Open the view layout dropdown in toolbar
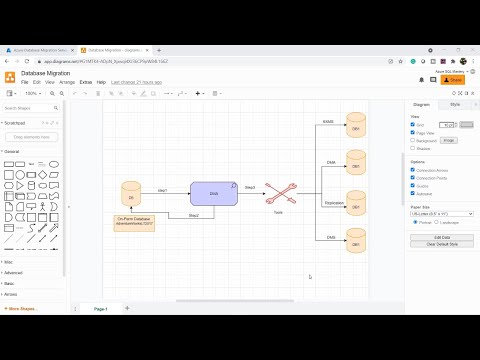Viewport: 480px width, 360px height. click(x=11, y=94)
